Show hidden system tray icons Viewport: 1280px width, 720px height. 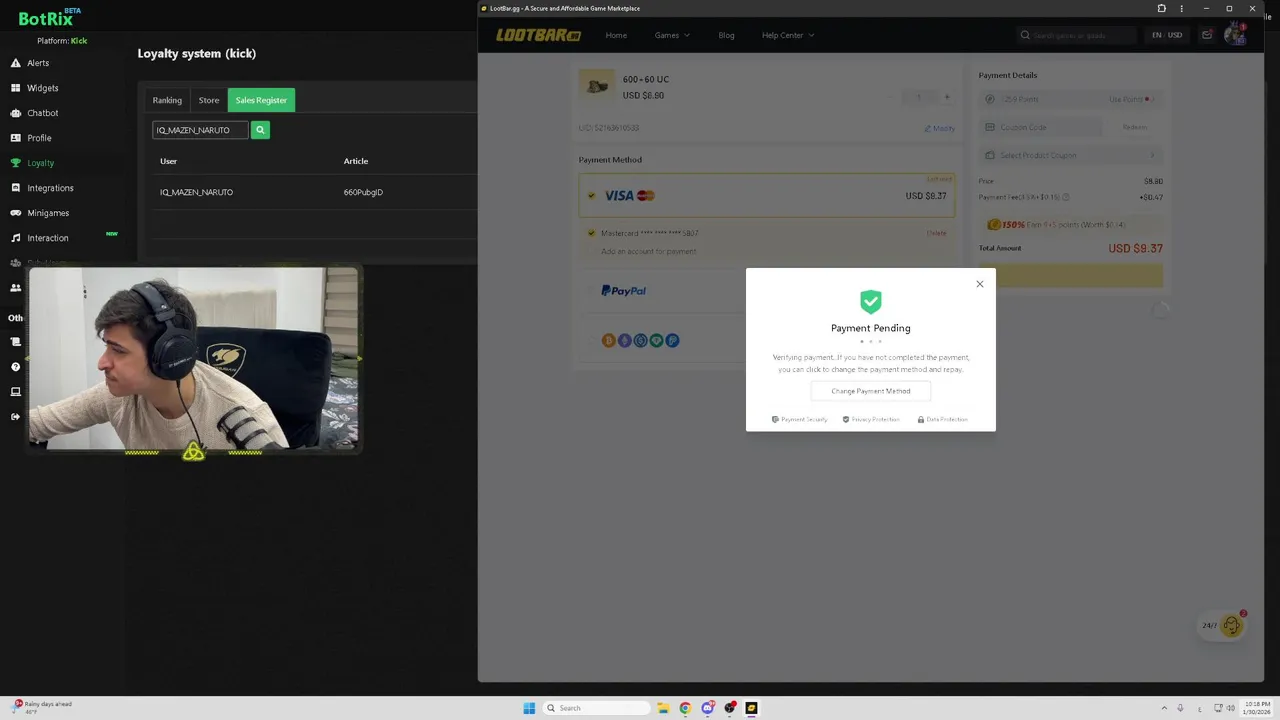click(1164, 708)
